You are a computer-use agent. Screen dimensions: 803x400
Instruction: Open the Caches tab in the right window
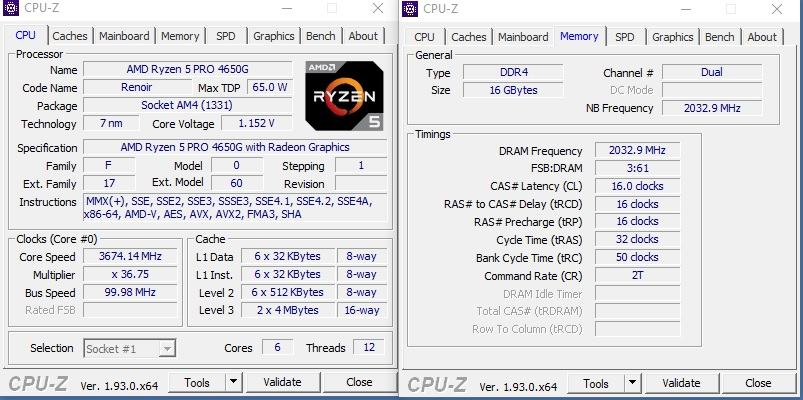(x=469, y=37)
